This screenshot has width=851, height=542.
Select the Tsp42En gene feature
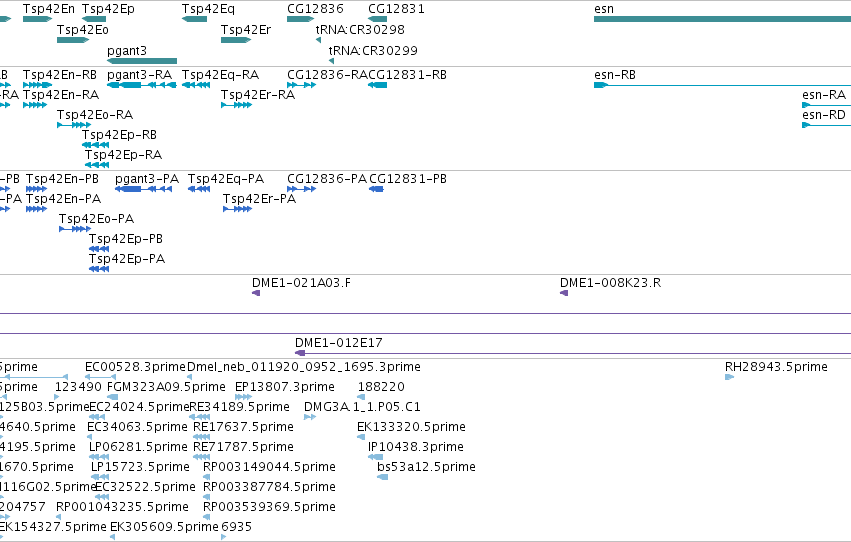click(37, 19)
